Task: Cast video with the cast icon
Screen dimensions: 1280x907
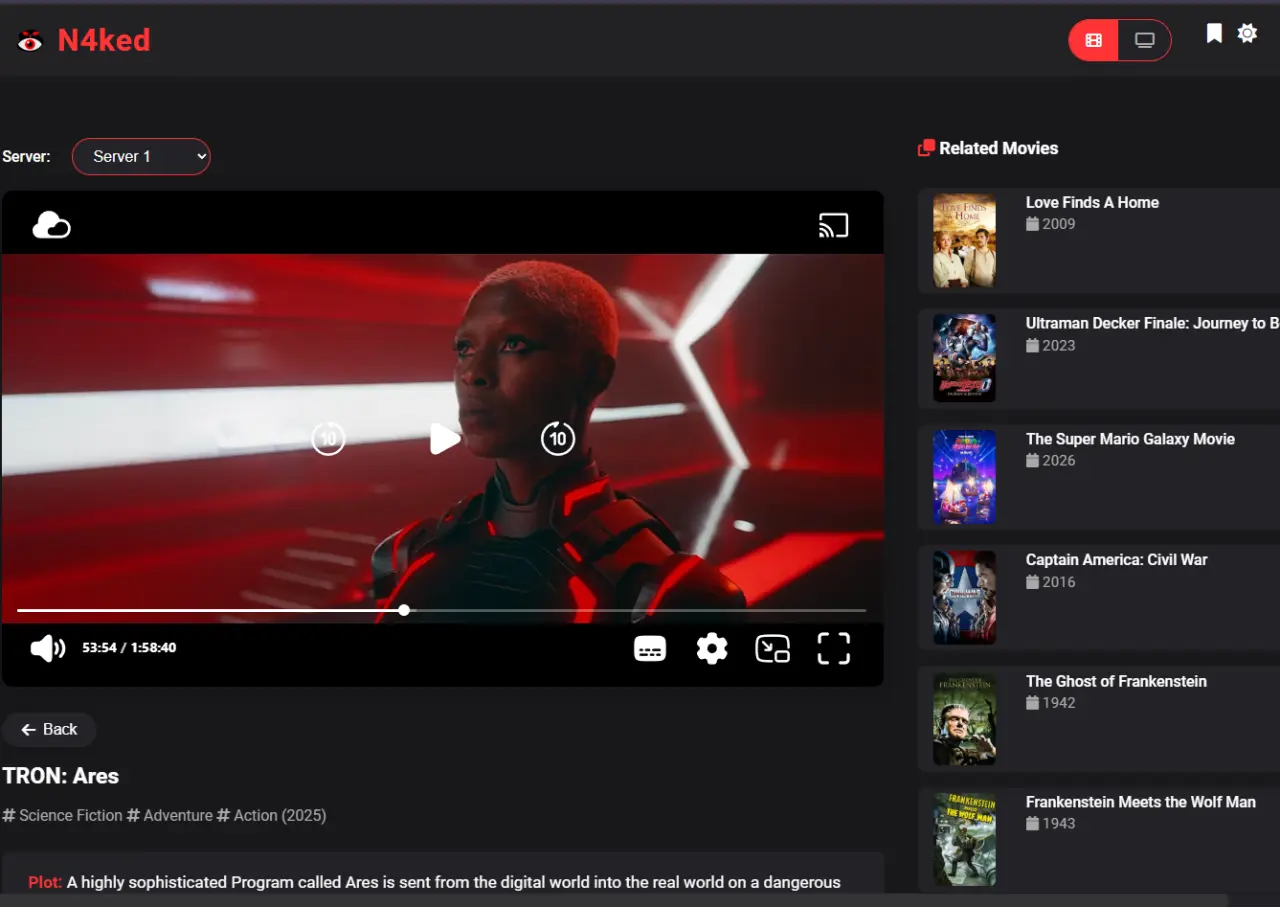Action: [833, 225]
